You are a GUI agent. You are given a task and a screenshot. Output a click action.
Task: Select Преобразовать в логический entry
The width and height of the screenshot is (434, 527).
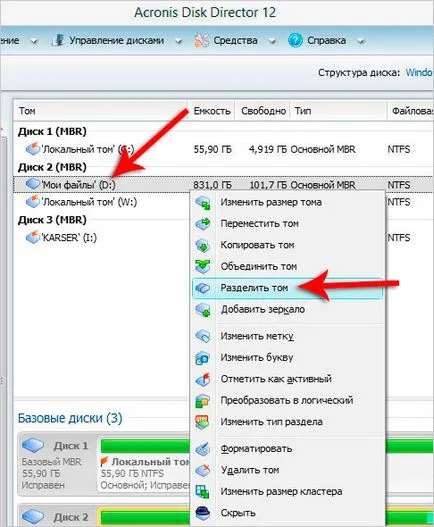287,401
